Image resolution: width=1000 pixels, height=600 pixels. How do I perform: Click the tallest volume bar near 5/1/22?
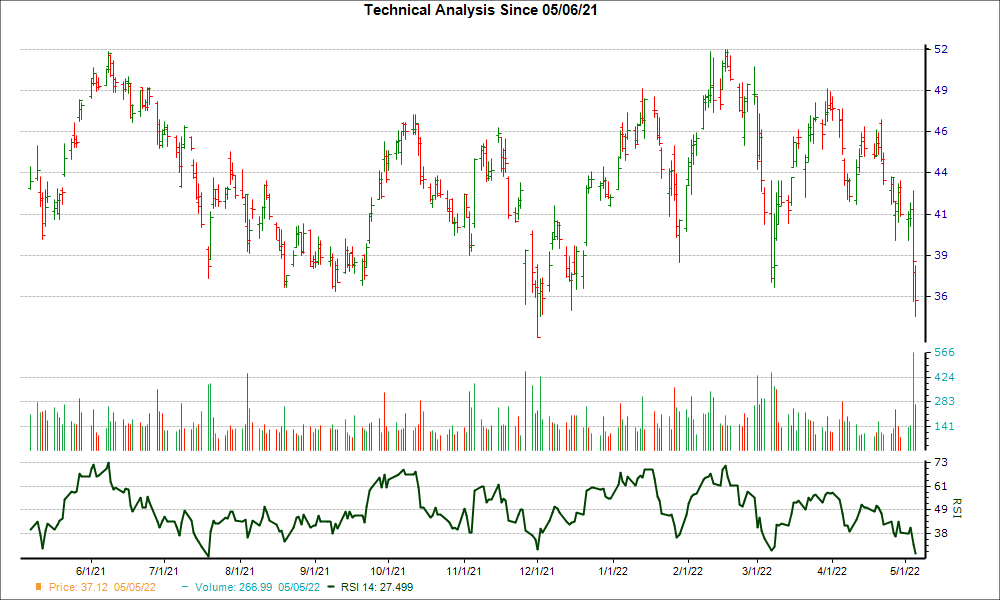914,400
